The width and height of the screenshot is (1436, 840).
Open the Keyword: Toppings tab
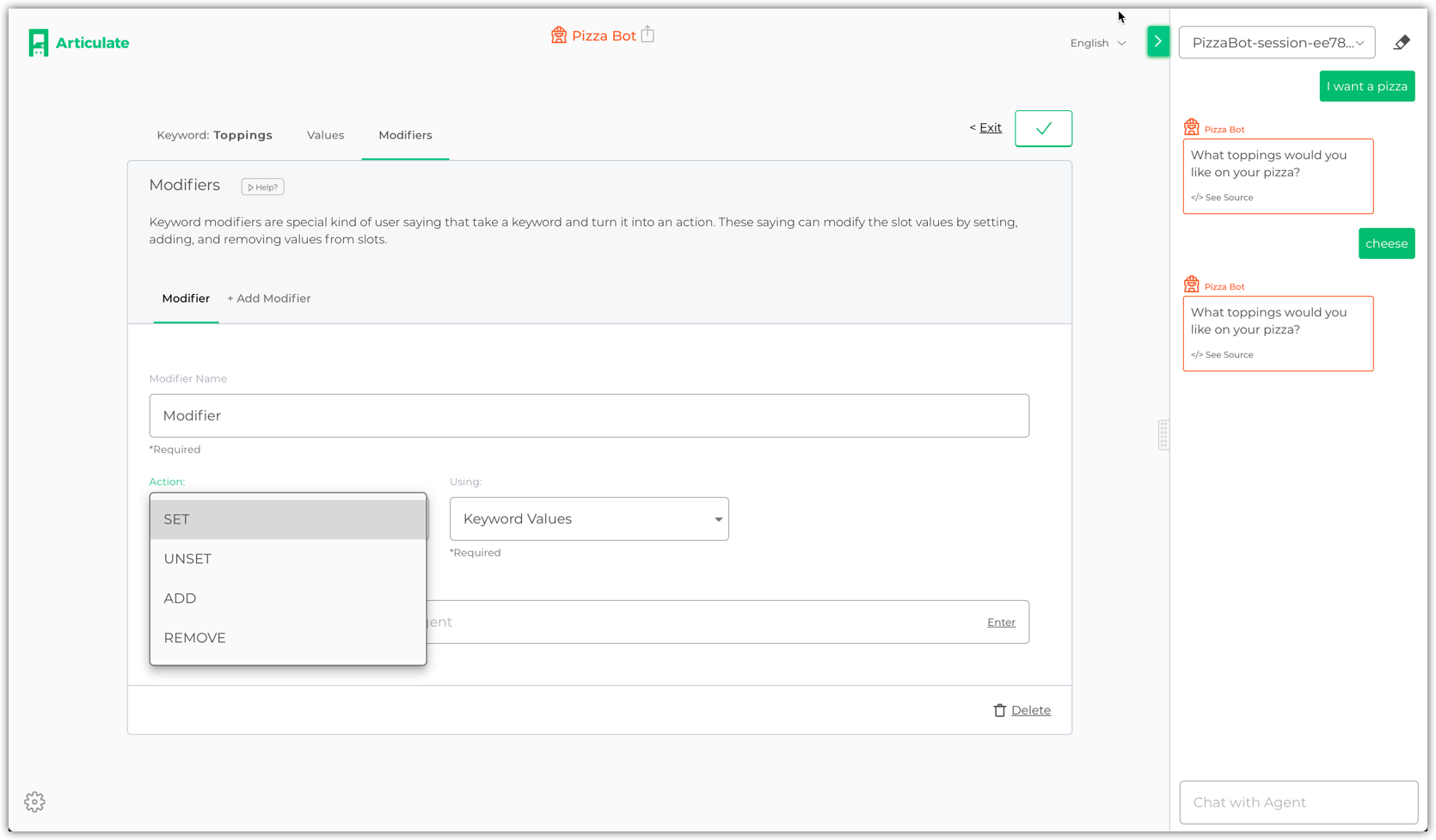[214, 135]
